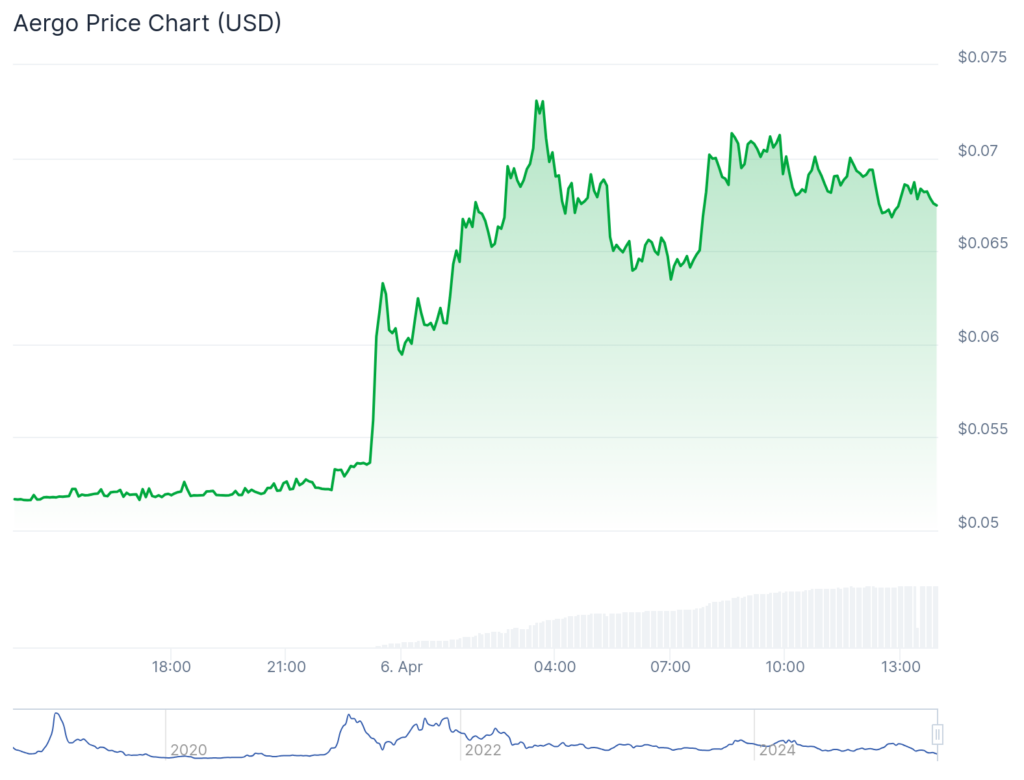Click the $0.07 price axis label

click(x=978, y=151)
